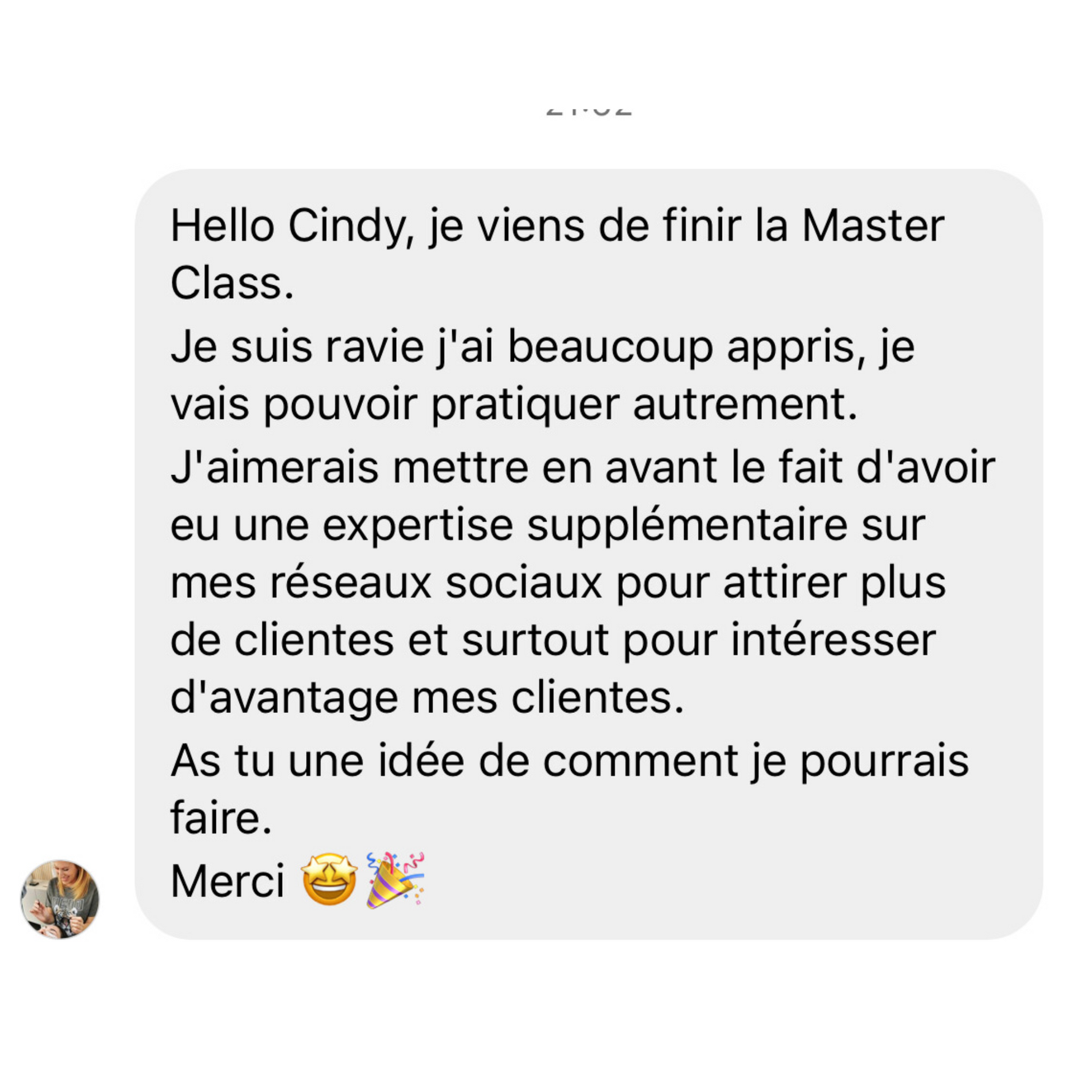Open the sender's profile picture avatar
The height and width of the screenshot is (1092, 1092).
pos(60,899)
